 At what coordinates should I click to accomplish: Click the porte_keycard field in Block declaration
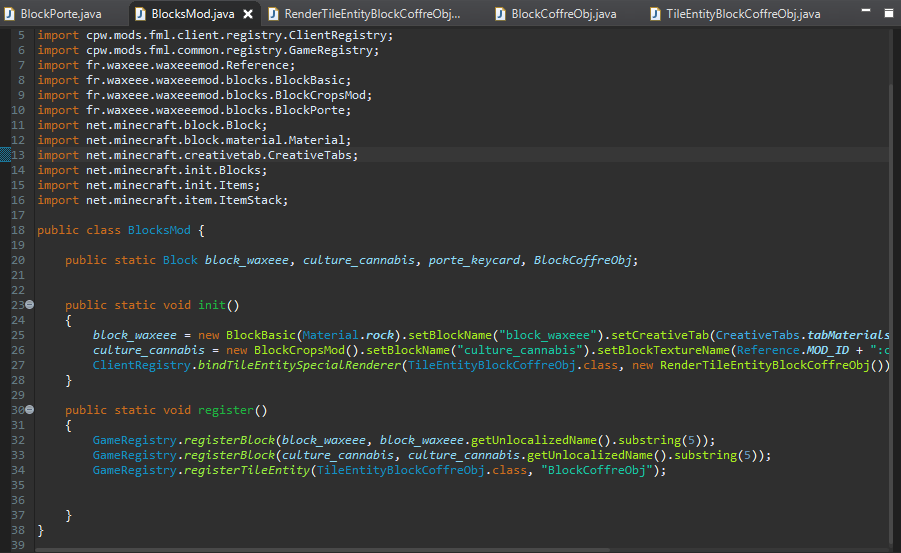[x=474, y=260]
